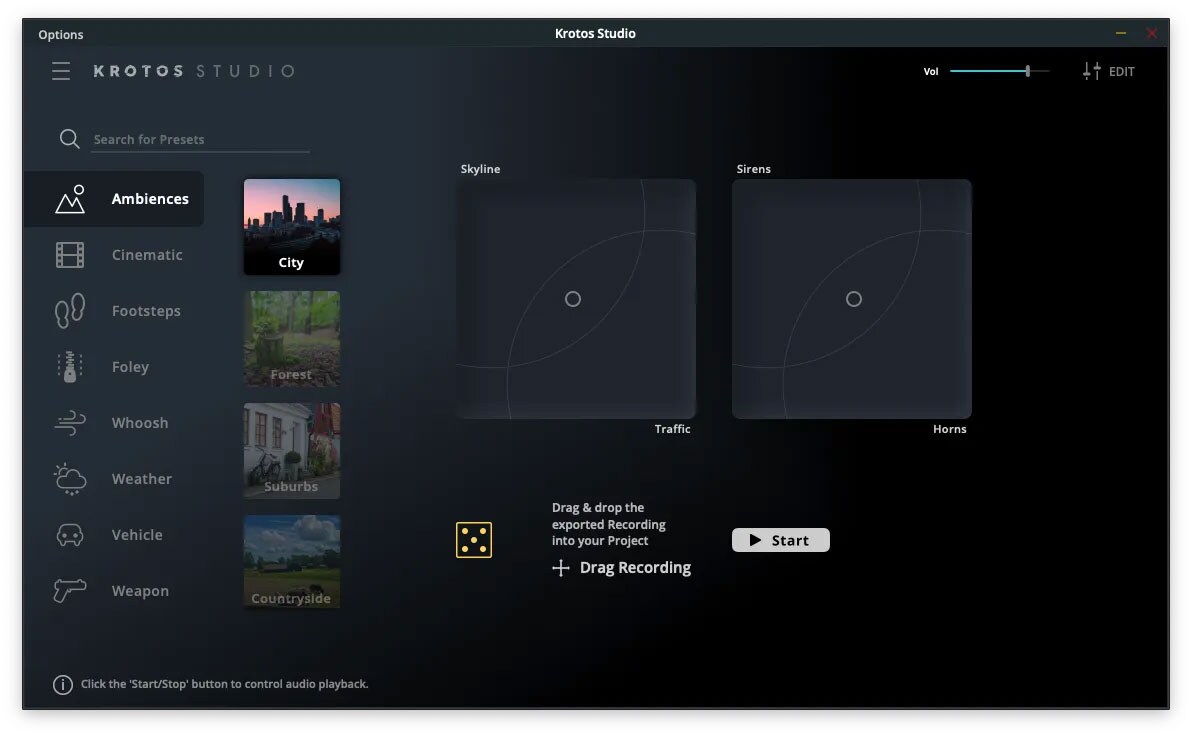Open the hamburger menu
The image size is (1192, 736).
pyautogui.click(x=61, y=71)
